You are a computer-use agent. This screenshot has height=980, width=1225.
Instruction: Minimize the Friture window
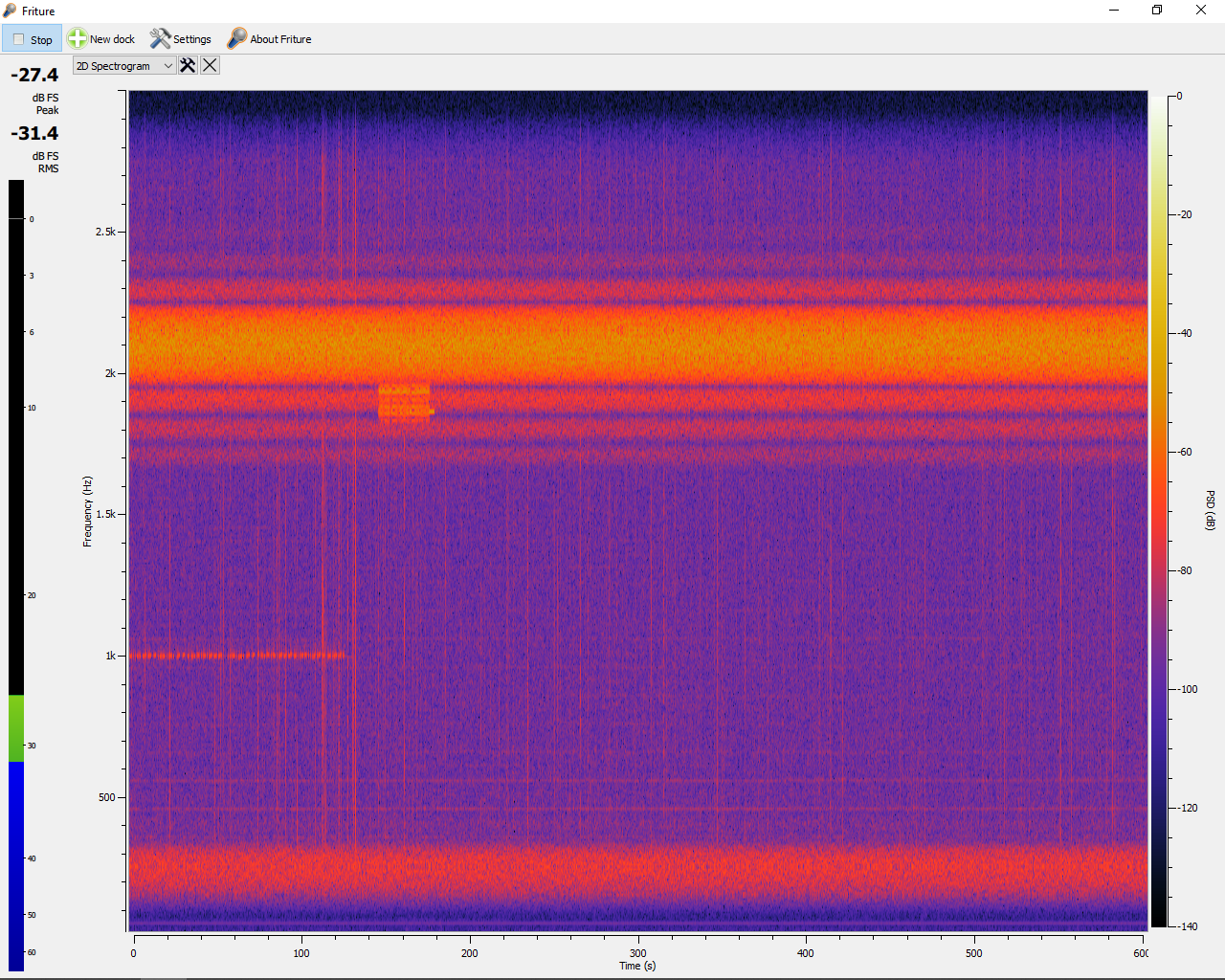[x=1114, y=11]
